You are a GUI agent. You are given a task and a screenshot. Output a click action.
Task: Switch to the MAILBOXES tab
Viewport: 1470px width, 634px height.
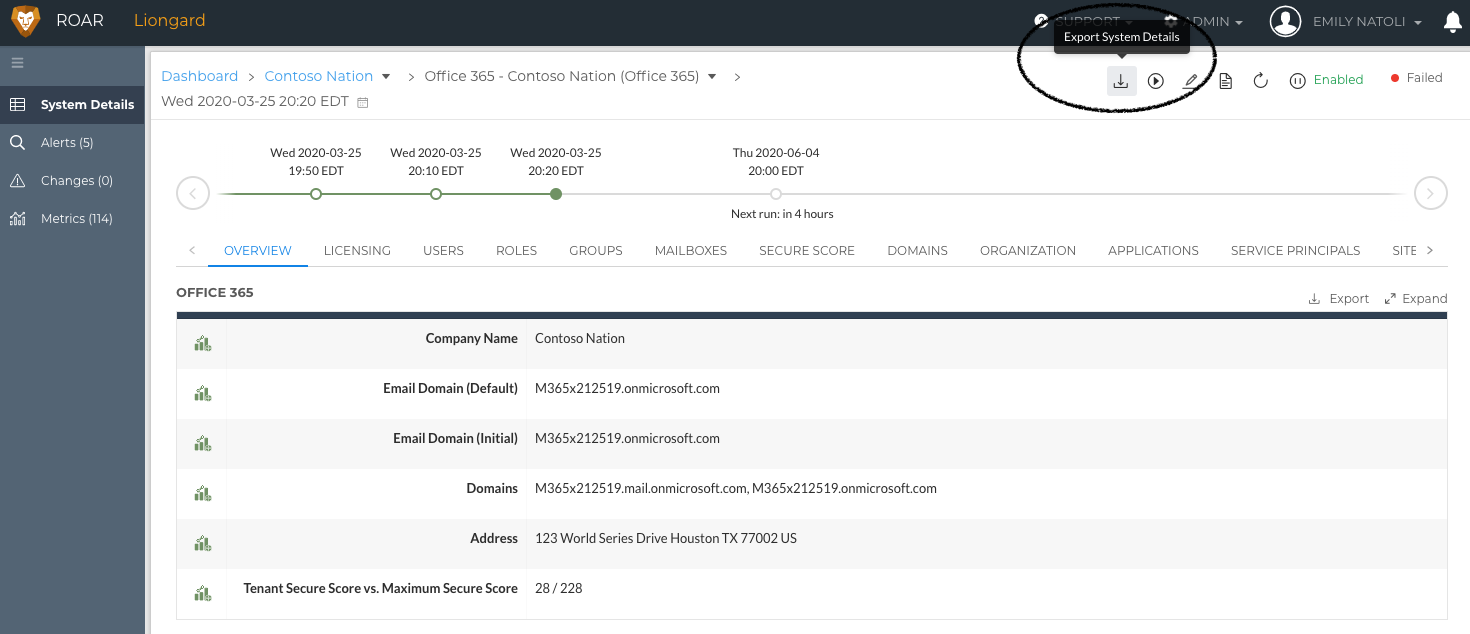(691, 251)
